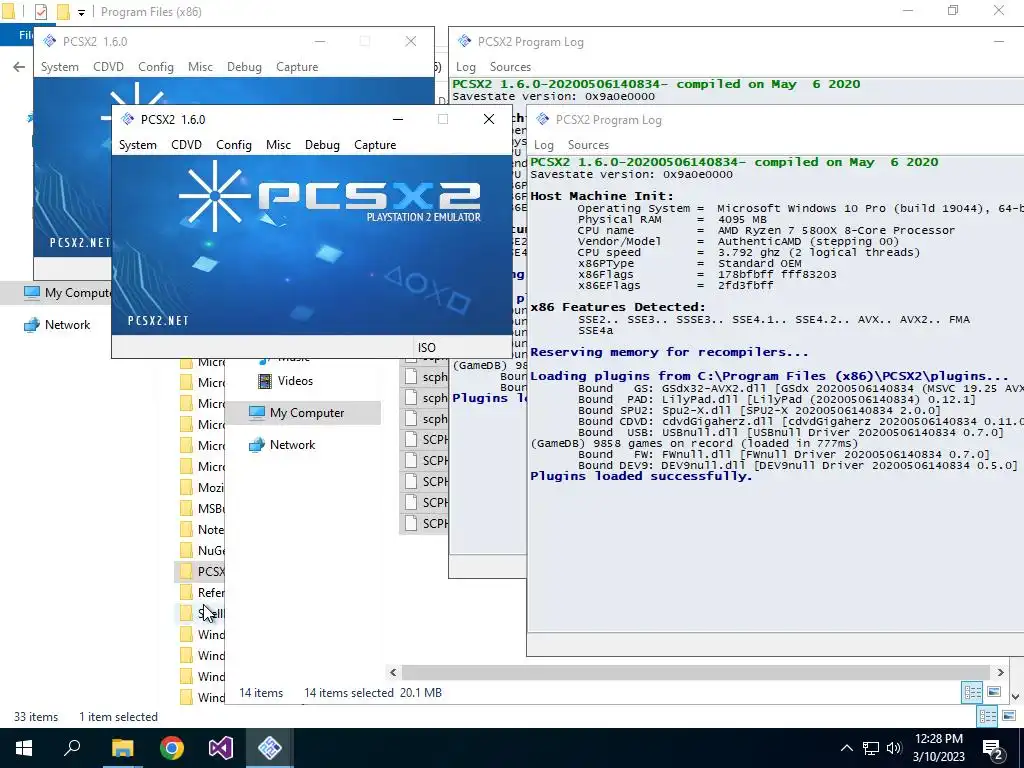Select the Refer folder icon in file list
The width and height of the screenshot is (1024, 768).
(x=186, y=592)
